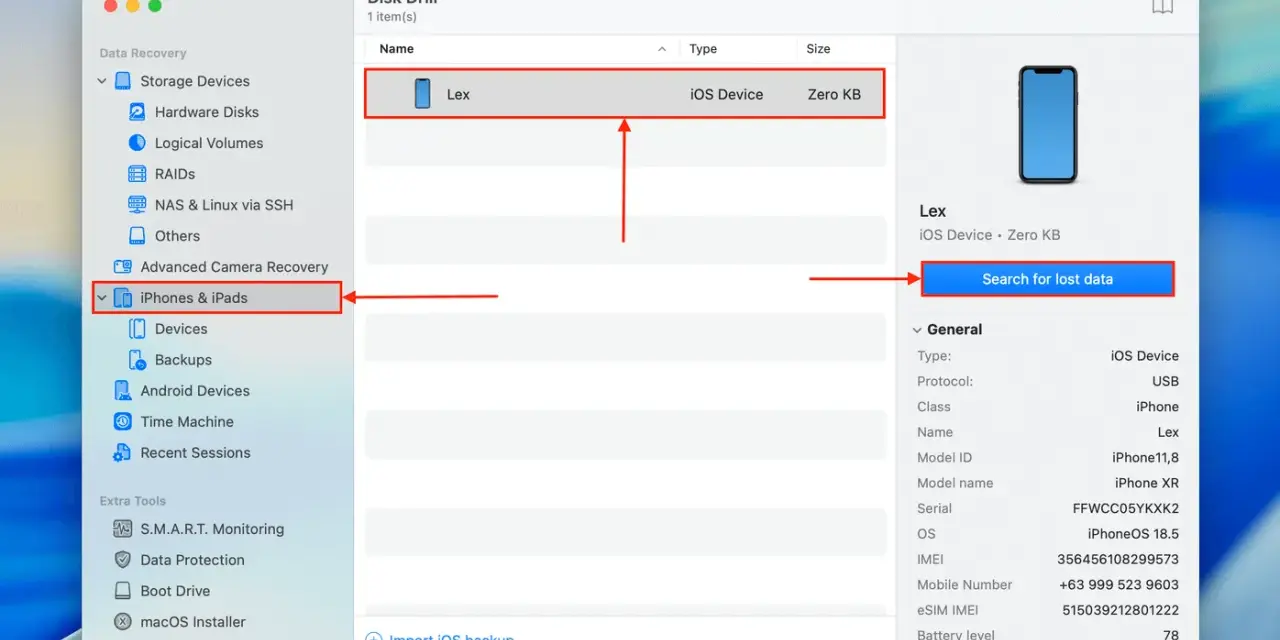Click the iOS Device type cell for Lex
Image resolution: width=1280 pixels, height=640 pixels.
[726, 94]
